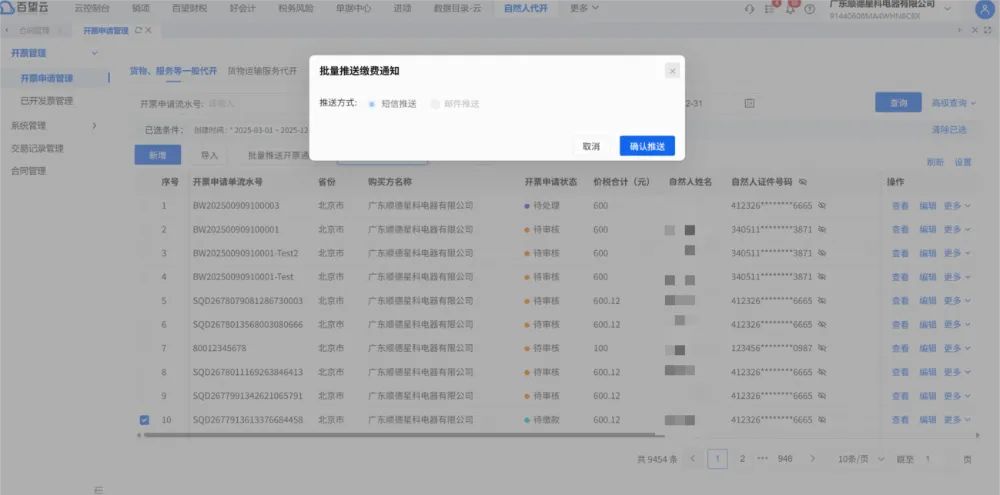Toggle fullscreen icon in tab bar
The image size is (1000, 495).
987,30
